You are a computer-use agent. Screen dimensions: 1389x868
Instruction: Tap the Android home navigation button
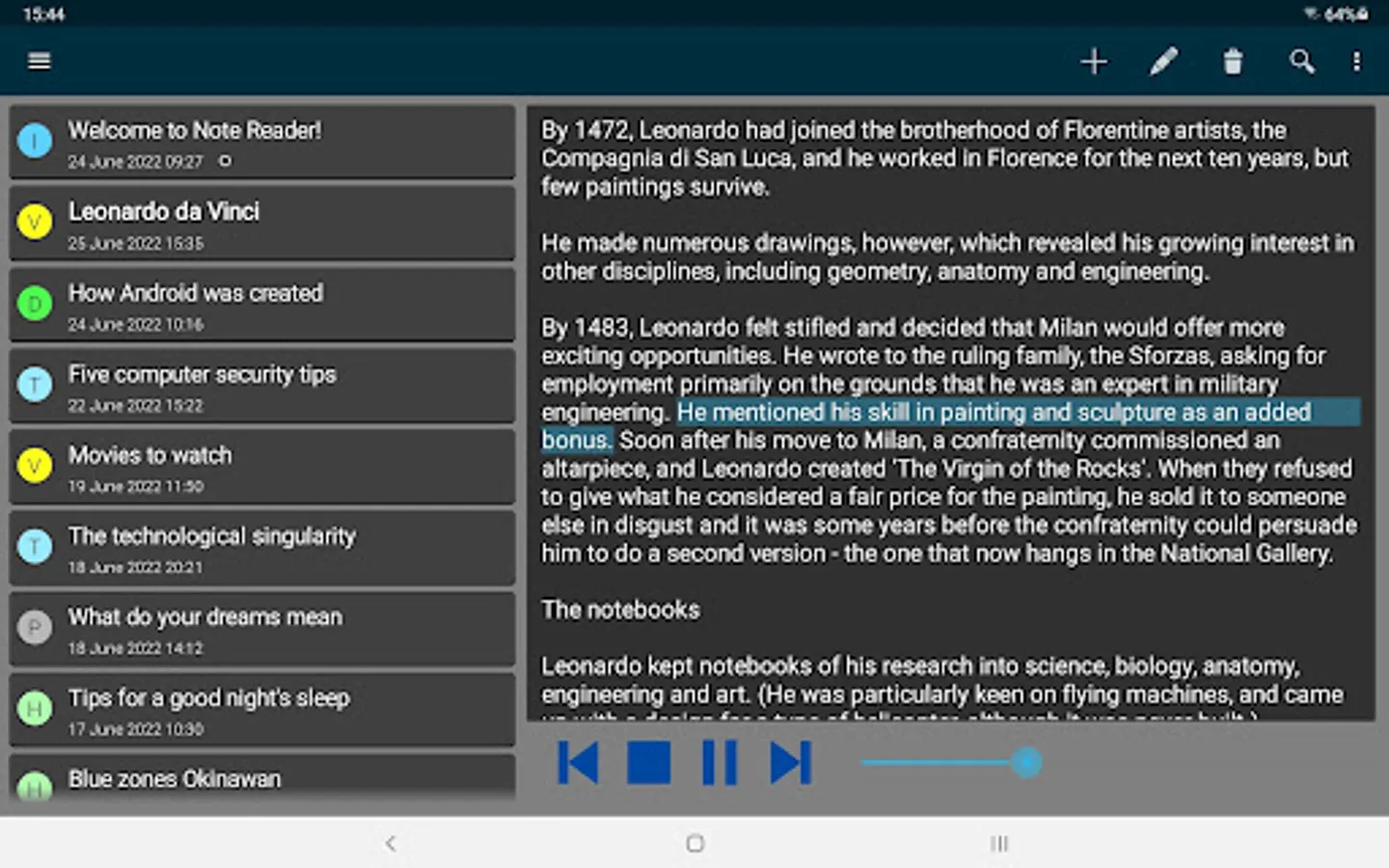pos(694,844)
